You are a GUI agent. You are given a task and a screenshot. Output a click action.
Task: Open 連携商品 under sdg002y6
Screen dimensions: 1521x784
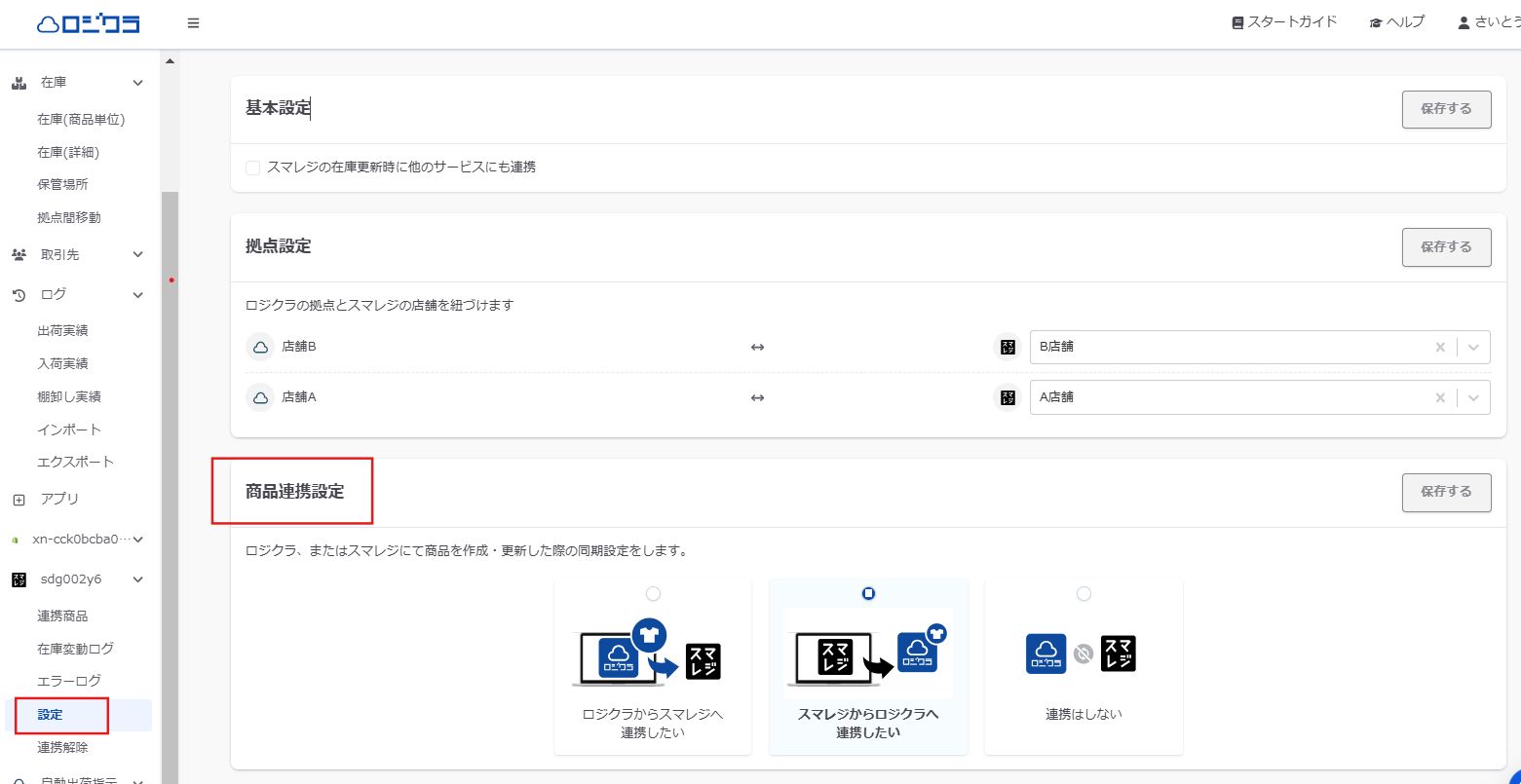pyautogui.click(x=62, y=616)
